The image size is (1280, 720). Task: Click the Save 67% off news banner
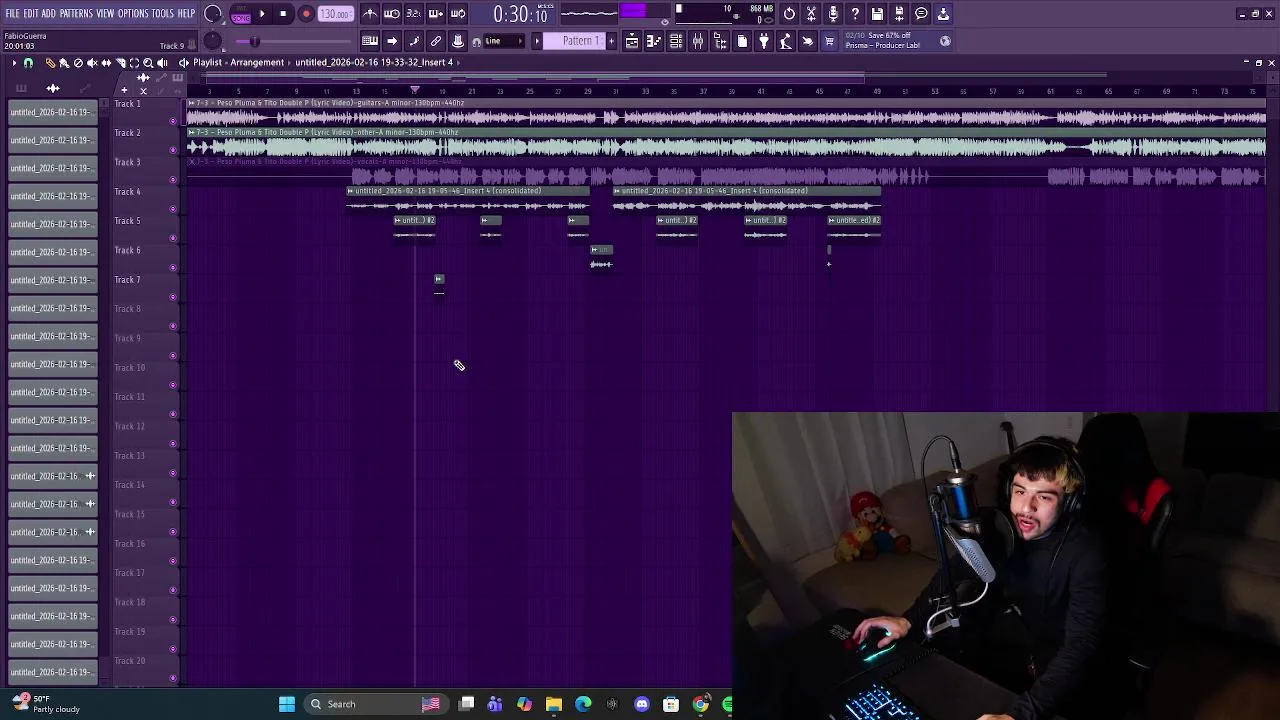[x=897, y=41]
